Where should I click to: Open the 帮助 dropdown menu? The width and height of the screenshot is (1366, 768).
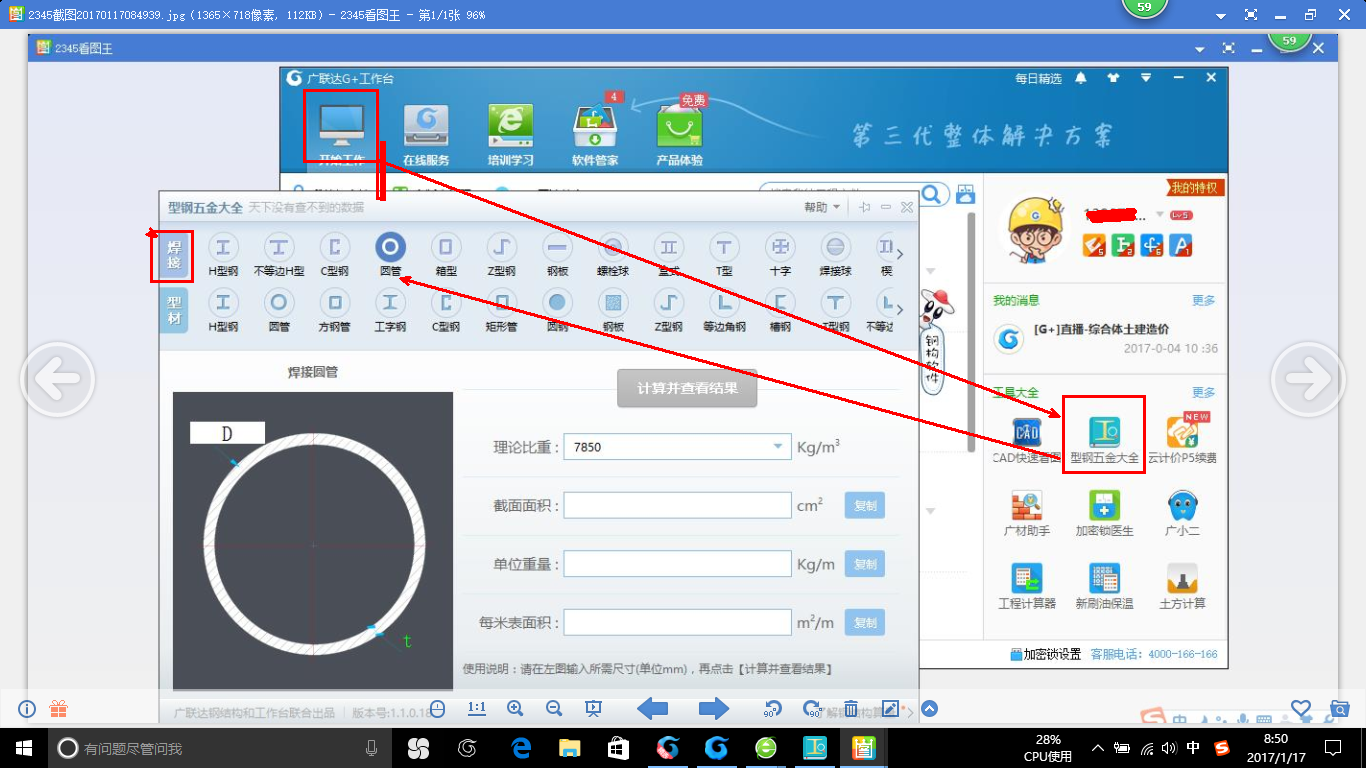(x=822, y=207)
